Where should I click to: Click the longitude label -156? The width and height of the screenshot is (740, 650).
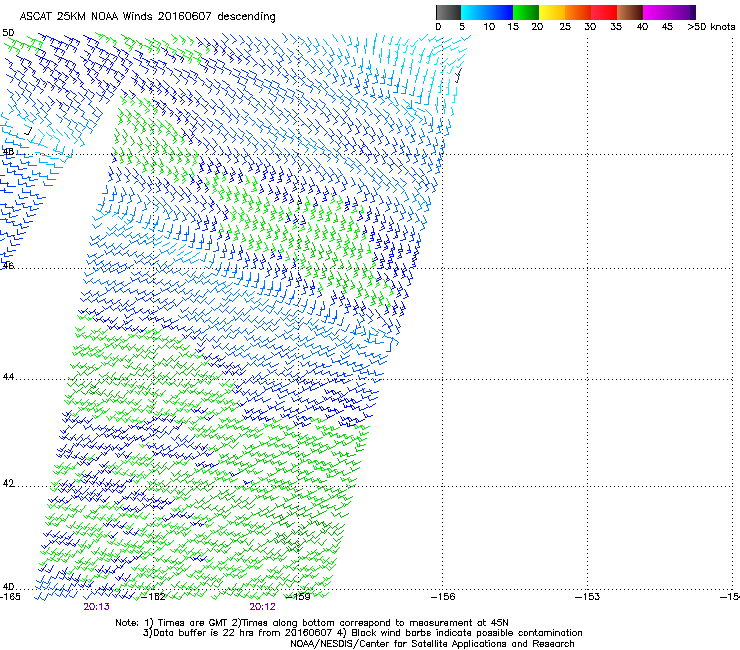[443, 597]
